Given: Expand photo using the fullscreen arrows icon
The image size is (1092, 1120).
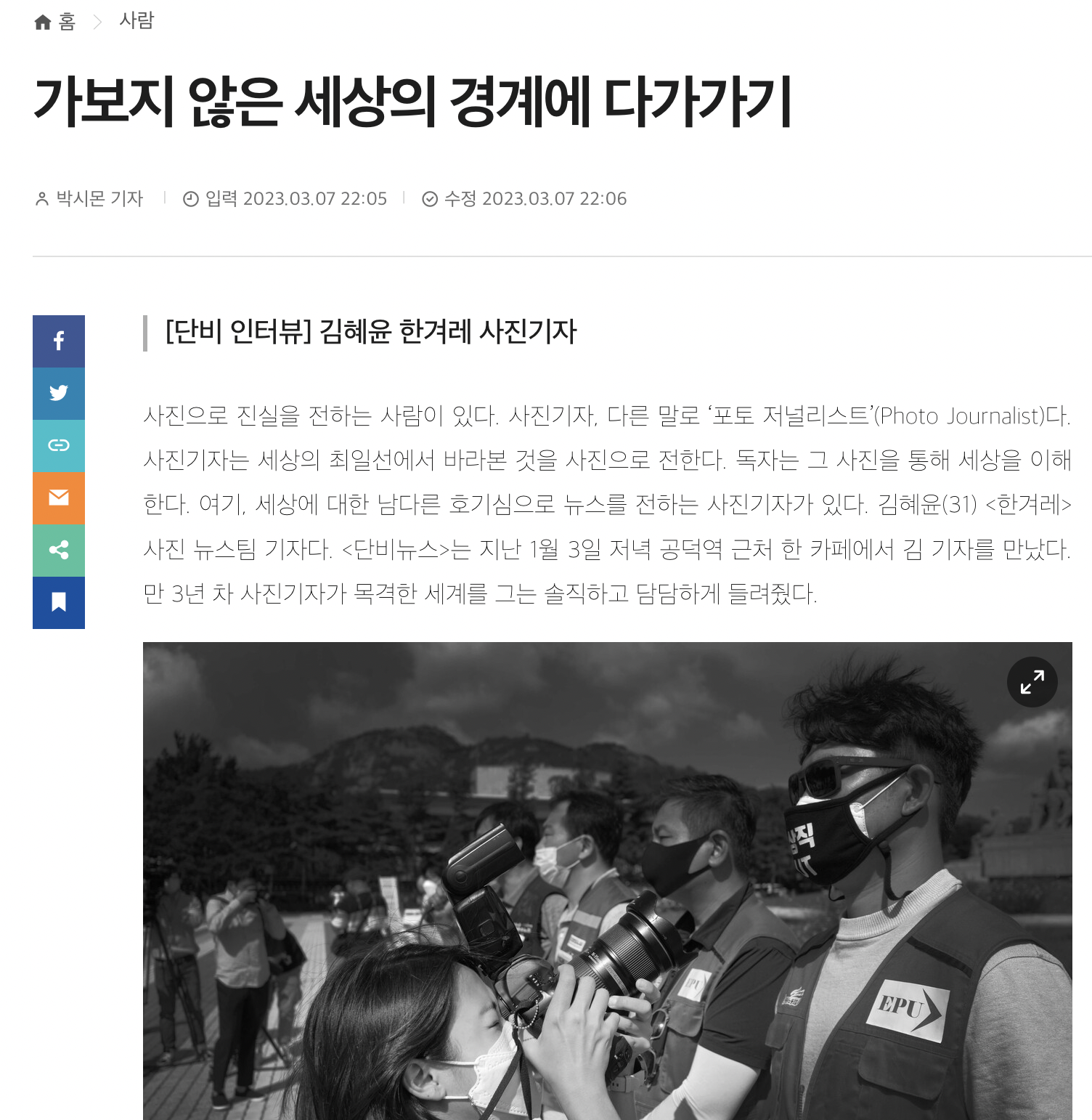Looking at the screenshot, I should [1032, 682].
